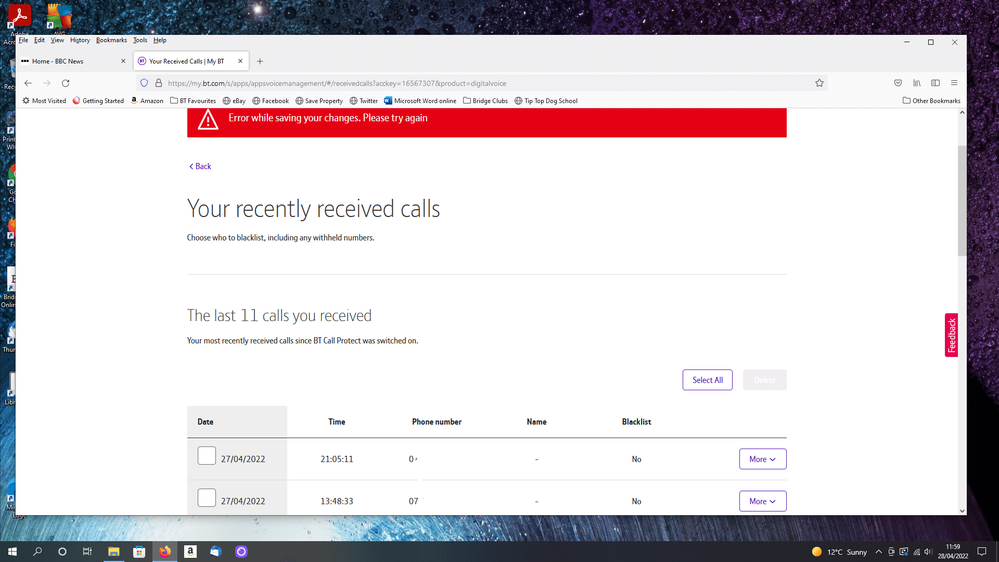
Task: Click the Firefox reload page icon
Action: click(66, 83)
